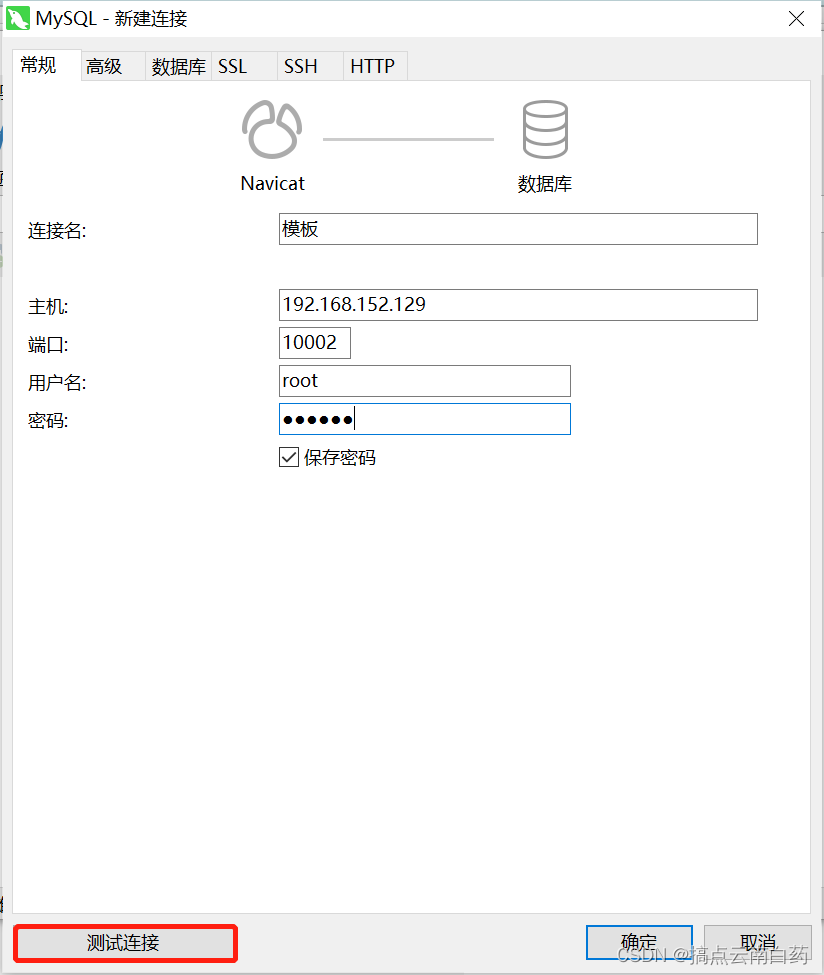Cancel with the 取消 button
This screenshot has height=975, width=824.
pos(757,943)
